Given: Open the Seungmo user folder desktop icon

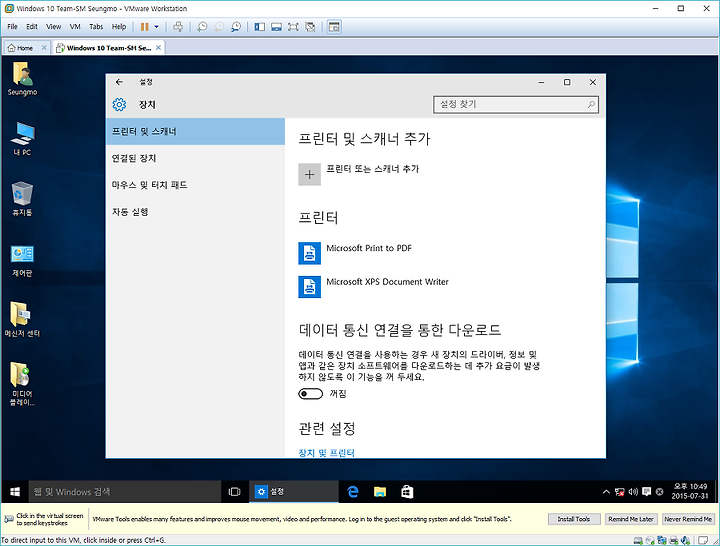Looking at the screenshot, I should coord(22,79).
